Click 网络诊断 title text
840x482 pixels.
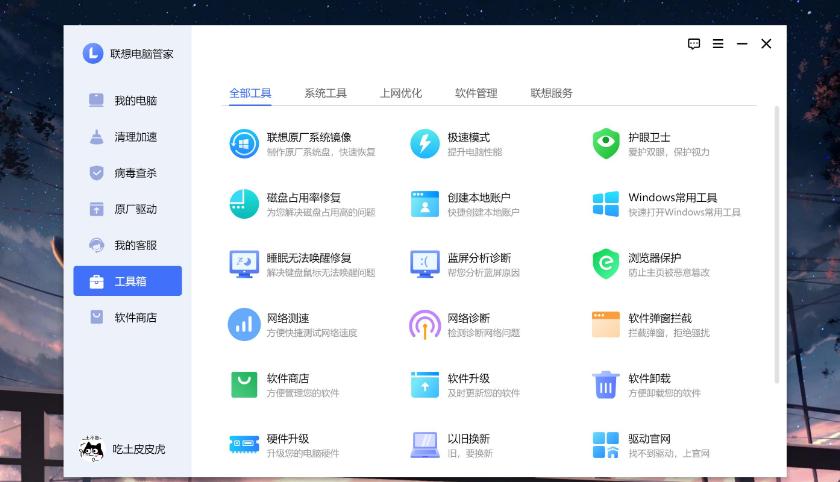click(x=469, y=318)
